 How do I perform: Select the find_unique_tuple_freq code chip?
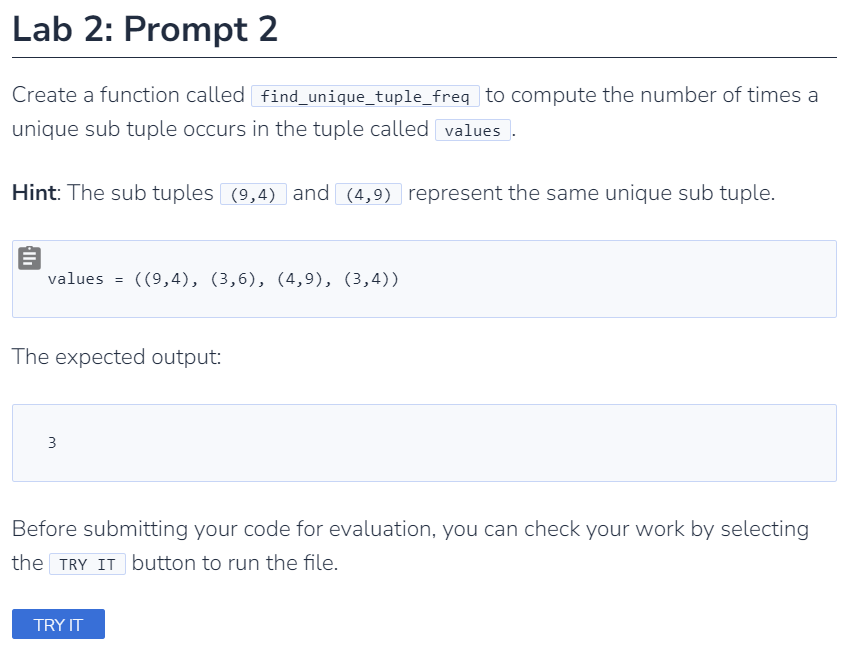[365, 96]
